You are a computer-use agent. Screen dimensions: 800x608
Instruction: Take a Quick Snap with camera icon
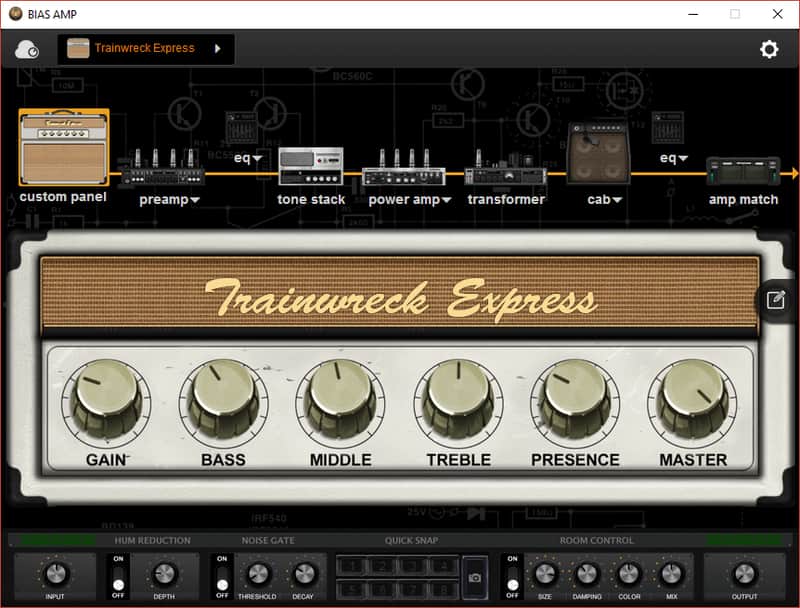click(x=474, y=577)
